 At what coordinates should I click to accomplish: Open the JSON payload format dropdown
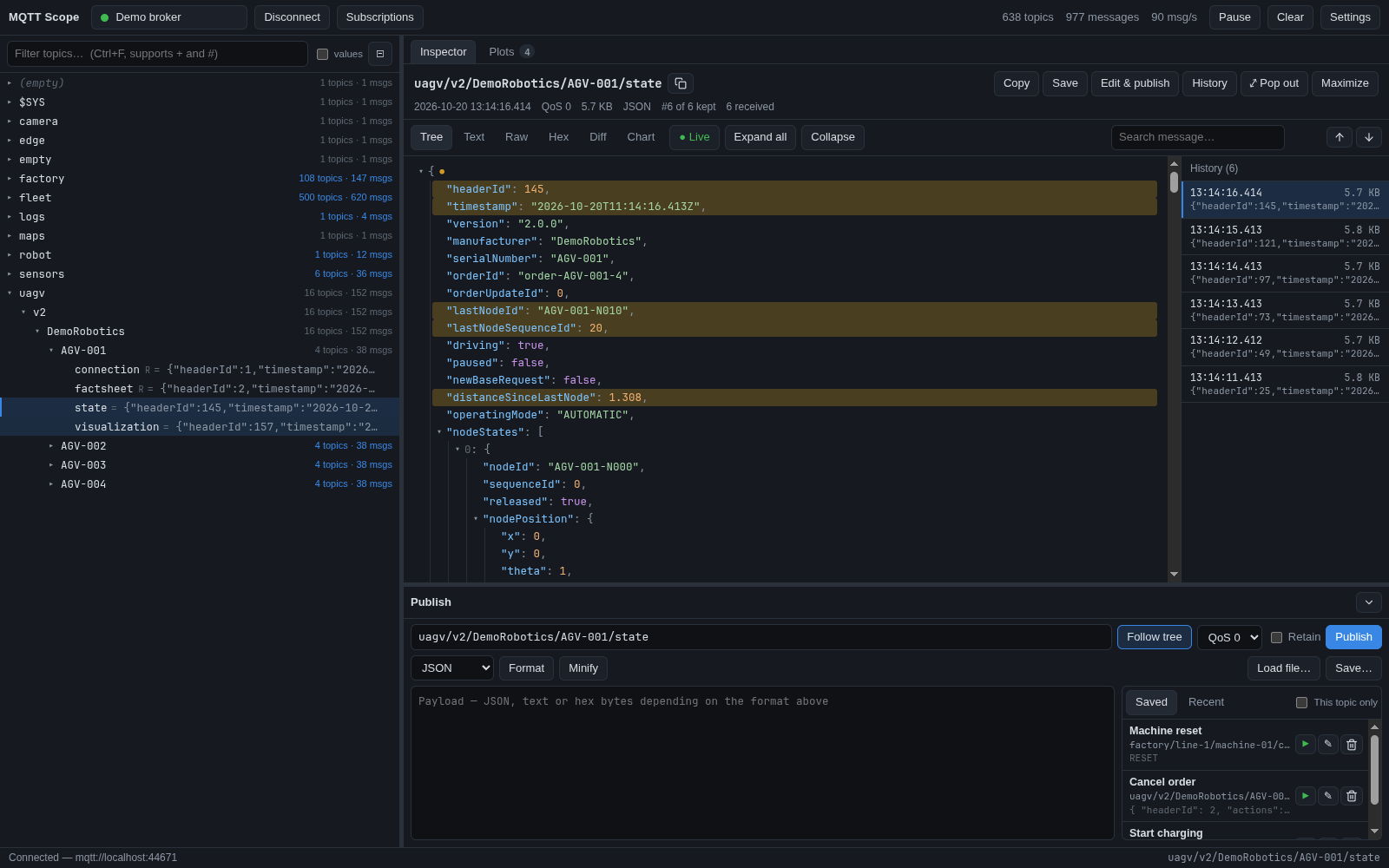tap(452, 667)
